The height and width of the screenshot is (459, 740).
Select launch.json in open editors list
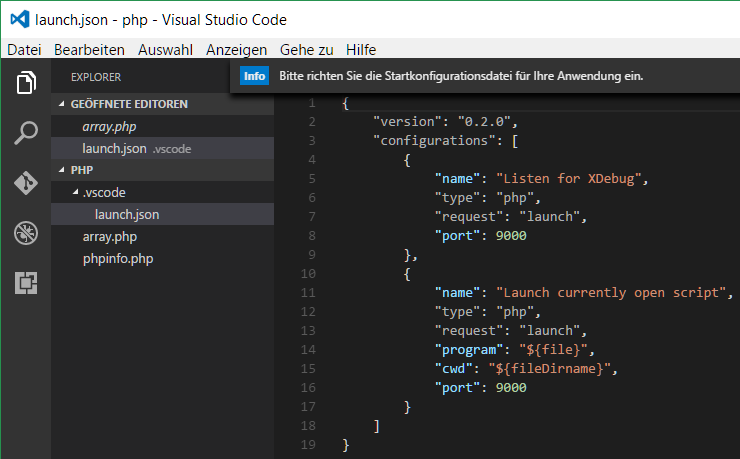[114, 148]
